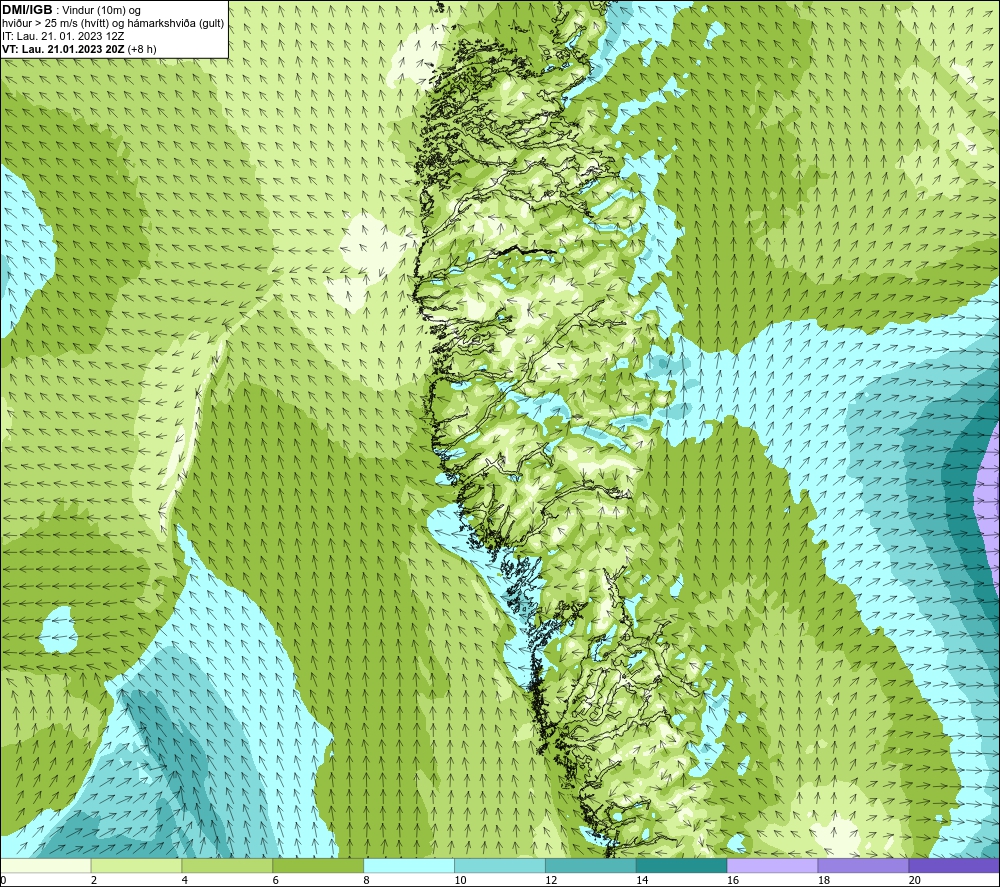This screenshot has width=1000, height=887.
Task: Click the 2–4 m/s light green legend swatch
Action: coord(136,865)
